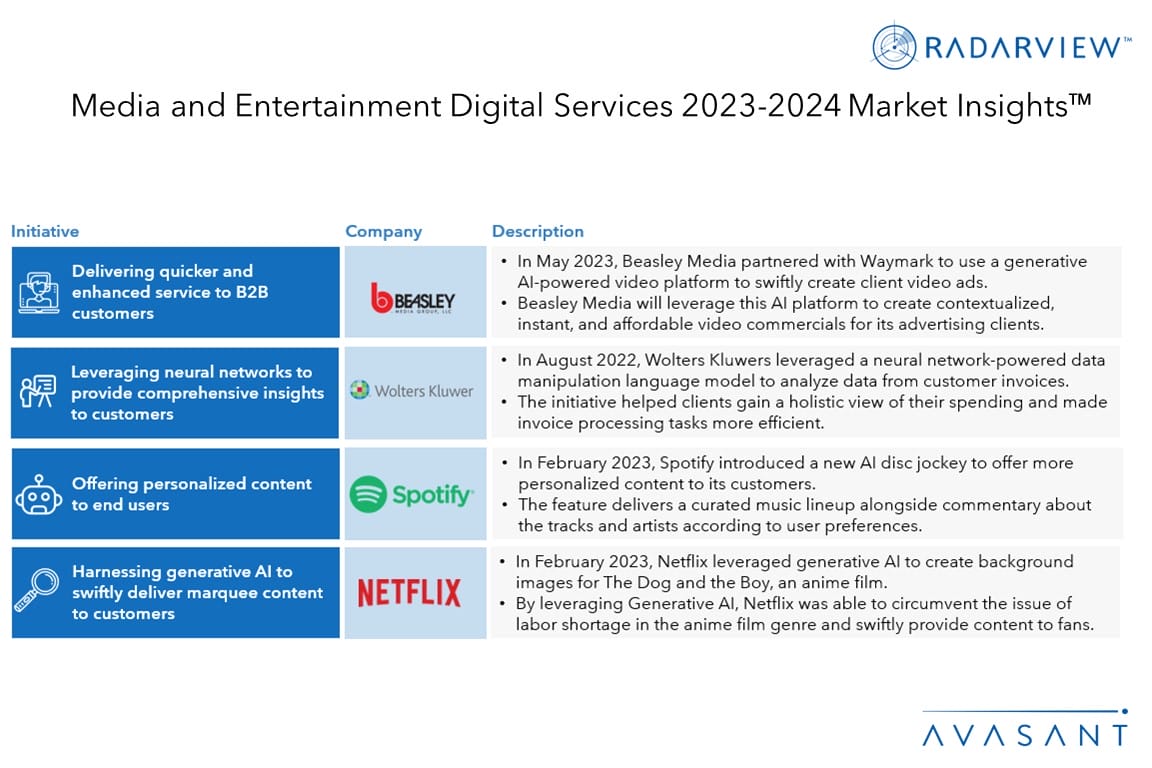Click the customer service headset icon
Viewport: 1152px width, 768px height.
pos(38,292)
